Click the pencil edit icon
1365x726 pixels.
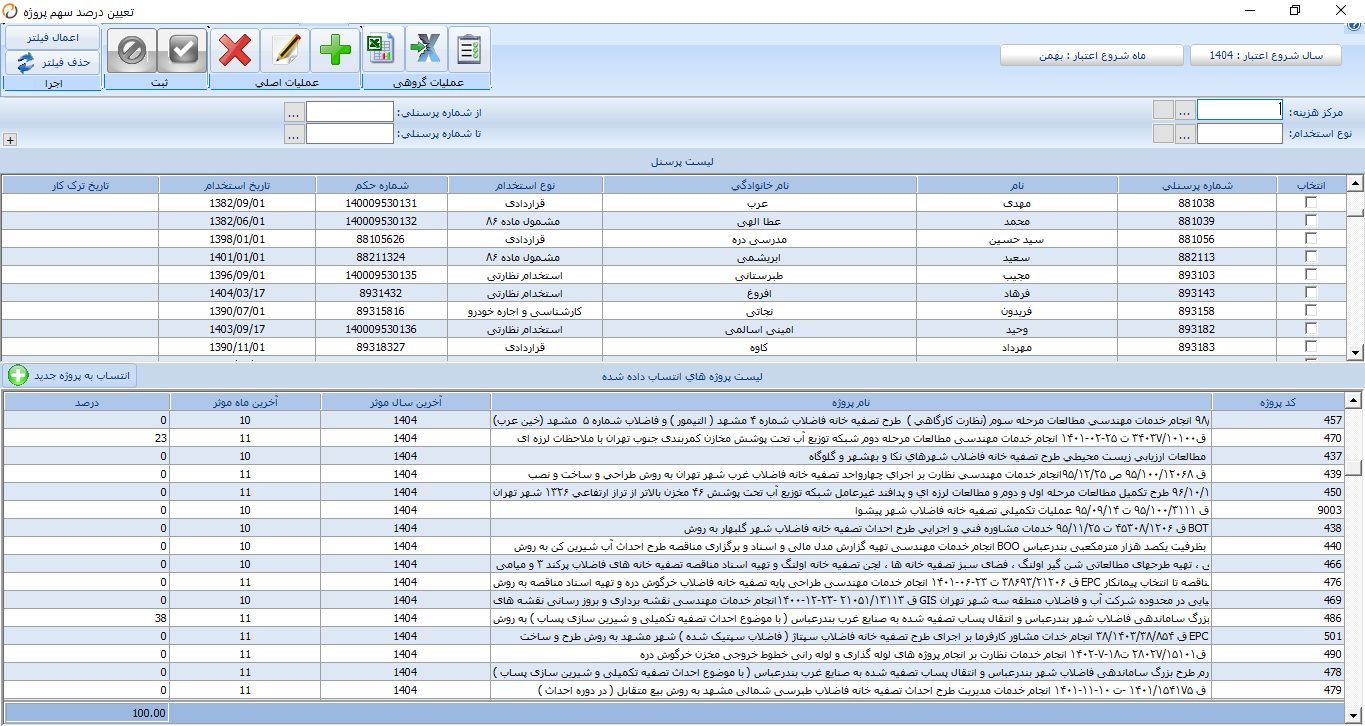coord(286,49)
